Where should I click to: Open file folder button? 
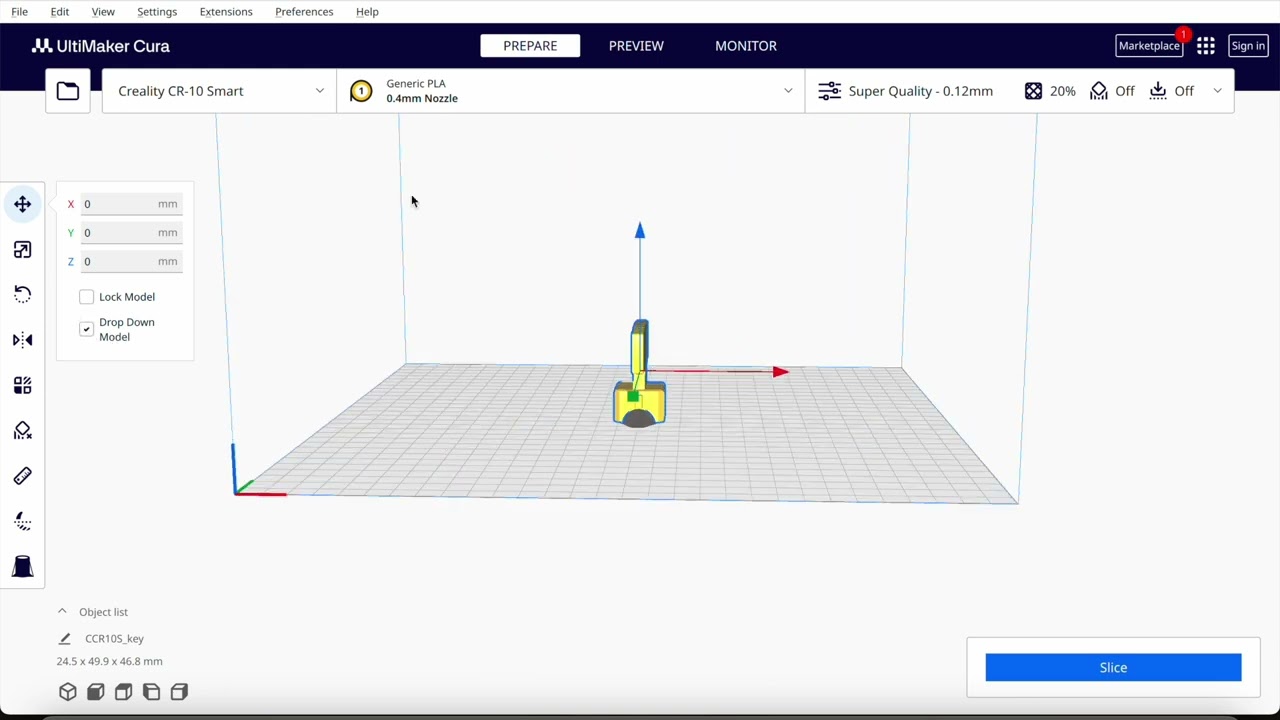[68, 91]
